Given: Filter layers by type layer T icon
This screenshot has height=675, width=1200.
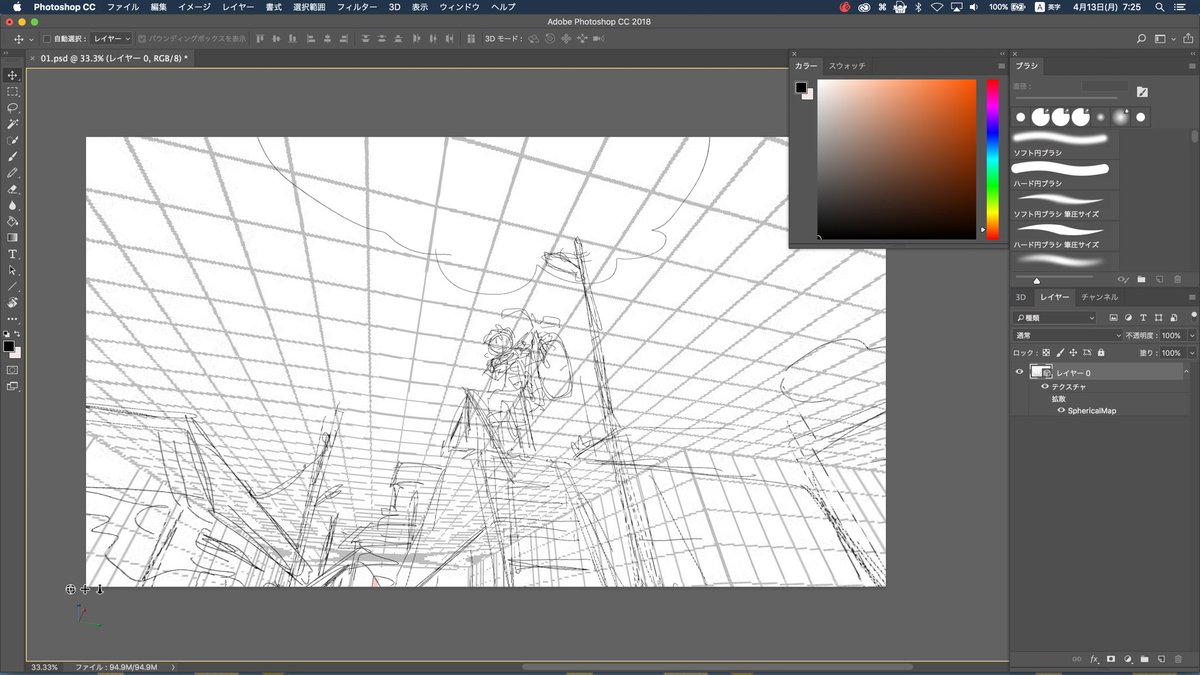Looking at the screenshot, I should coord(1143,317).
